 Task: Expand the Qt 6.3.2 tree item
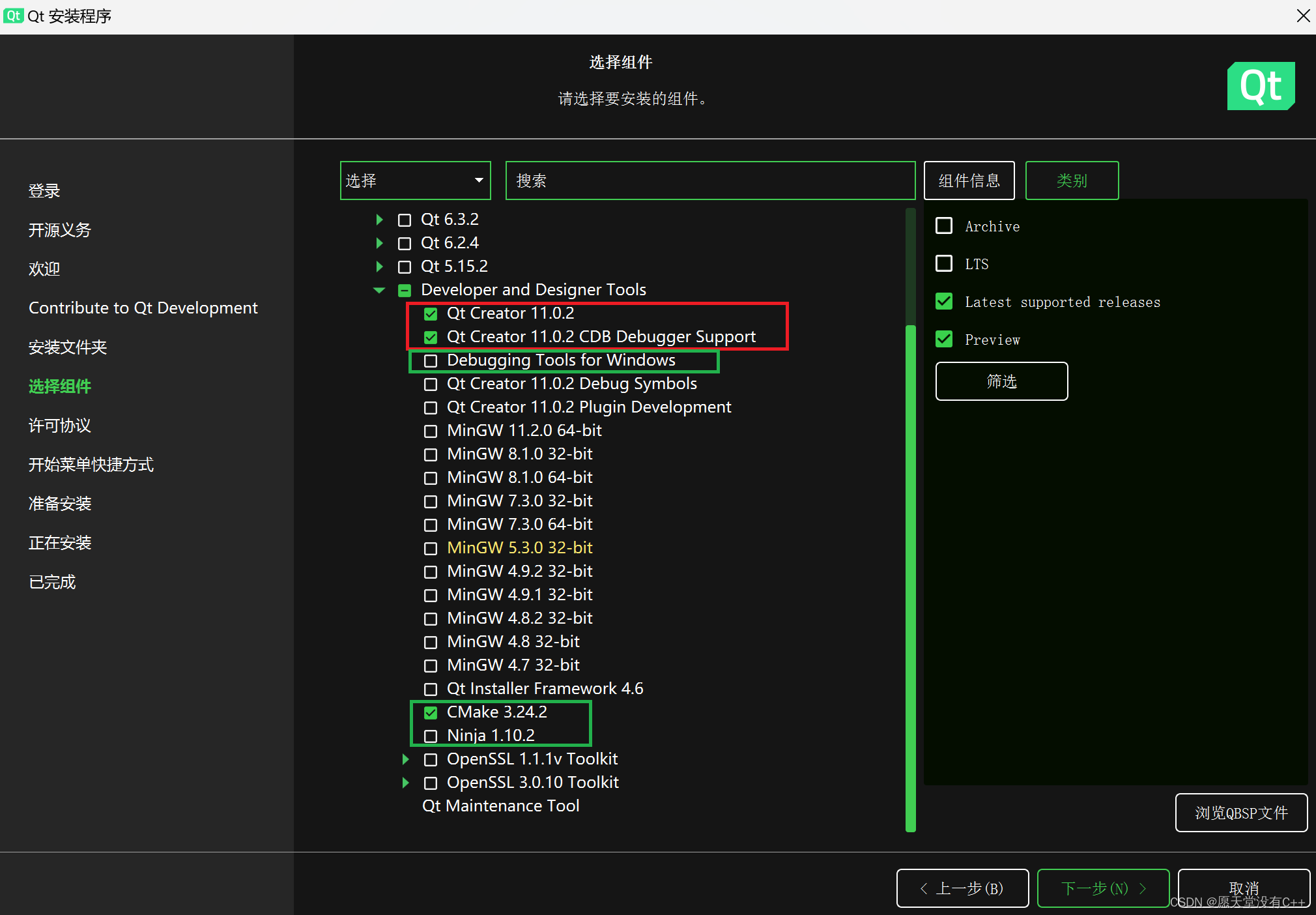[380, 220]
